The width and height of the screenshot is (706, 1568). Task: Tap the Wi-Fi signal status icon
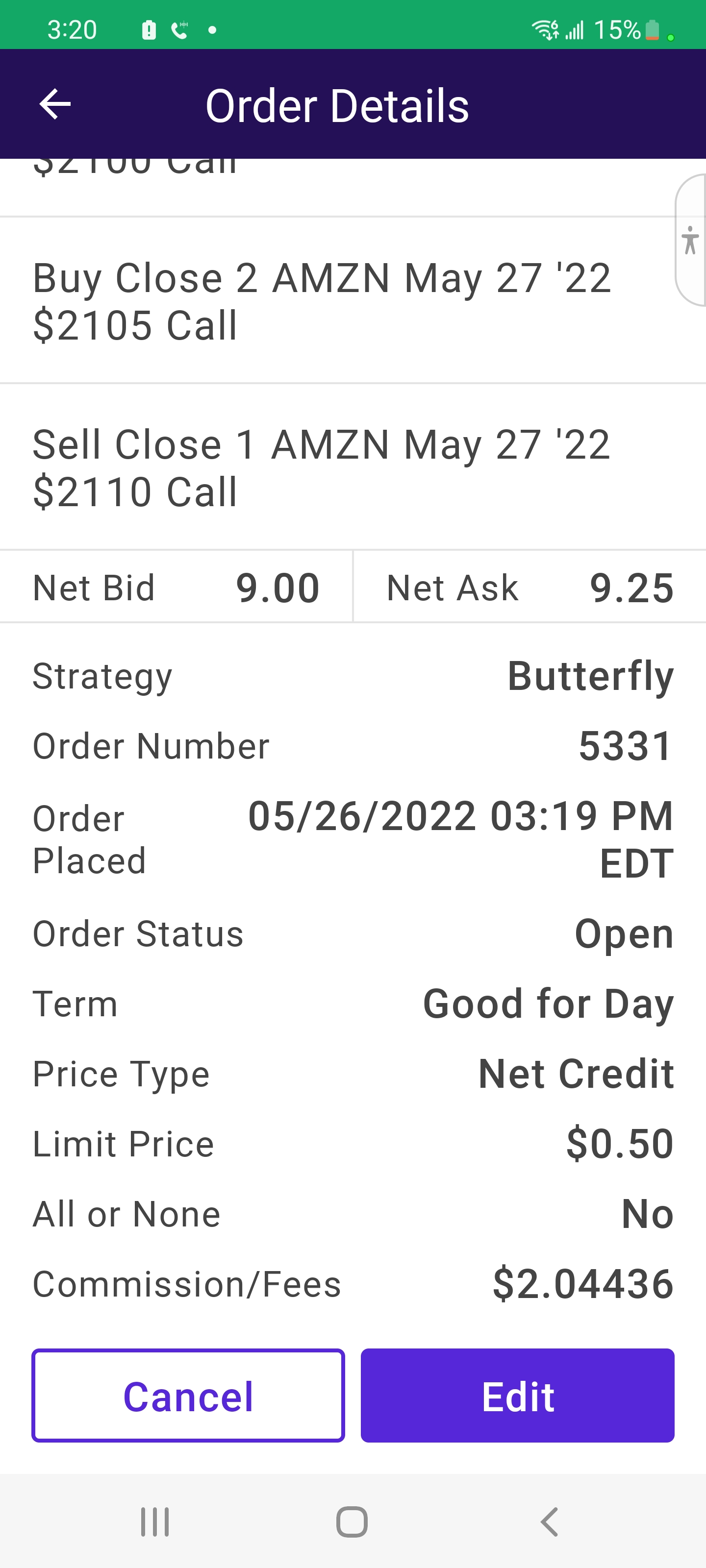click(x=545, y=29)
